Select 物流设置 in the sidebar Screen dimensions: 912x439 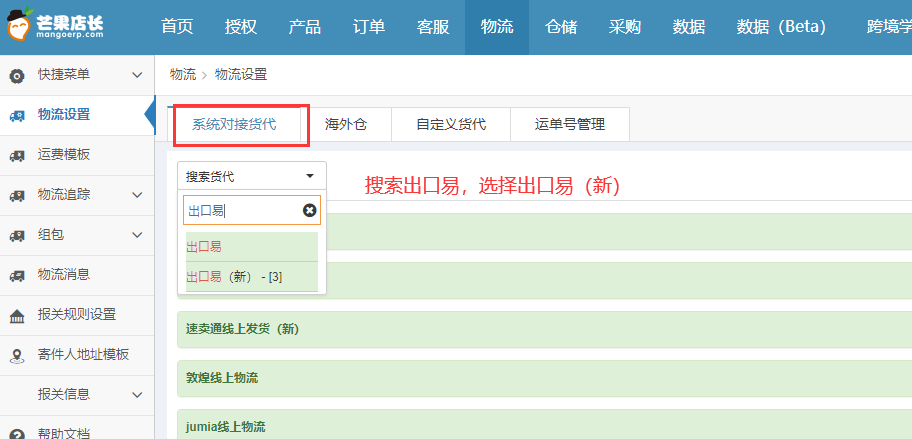(77, 115)
